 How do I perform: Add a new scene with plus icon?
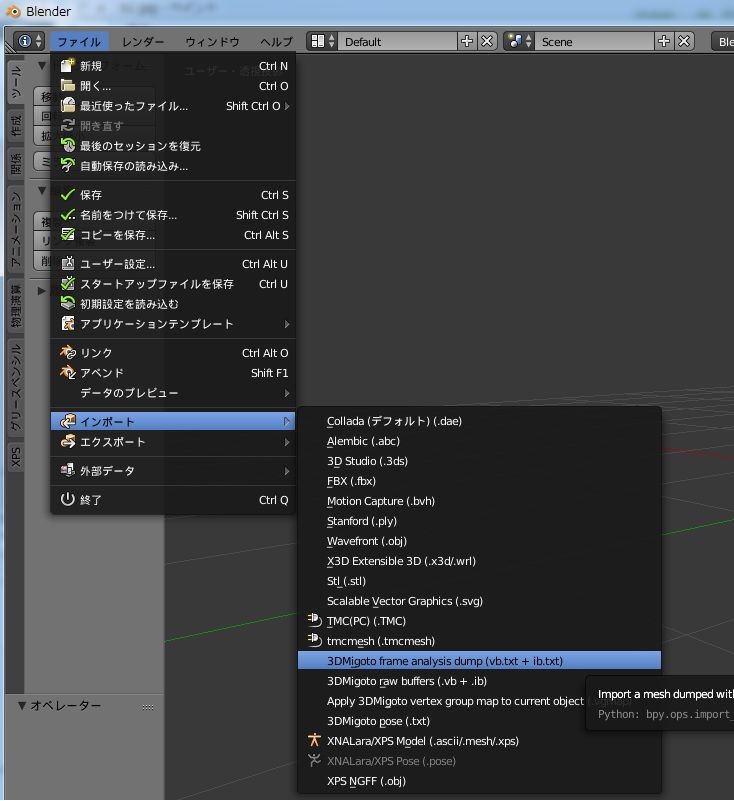tap(664, 41)
